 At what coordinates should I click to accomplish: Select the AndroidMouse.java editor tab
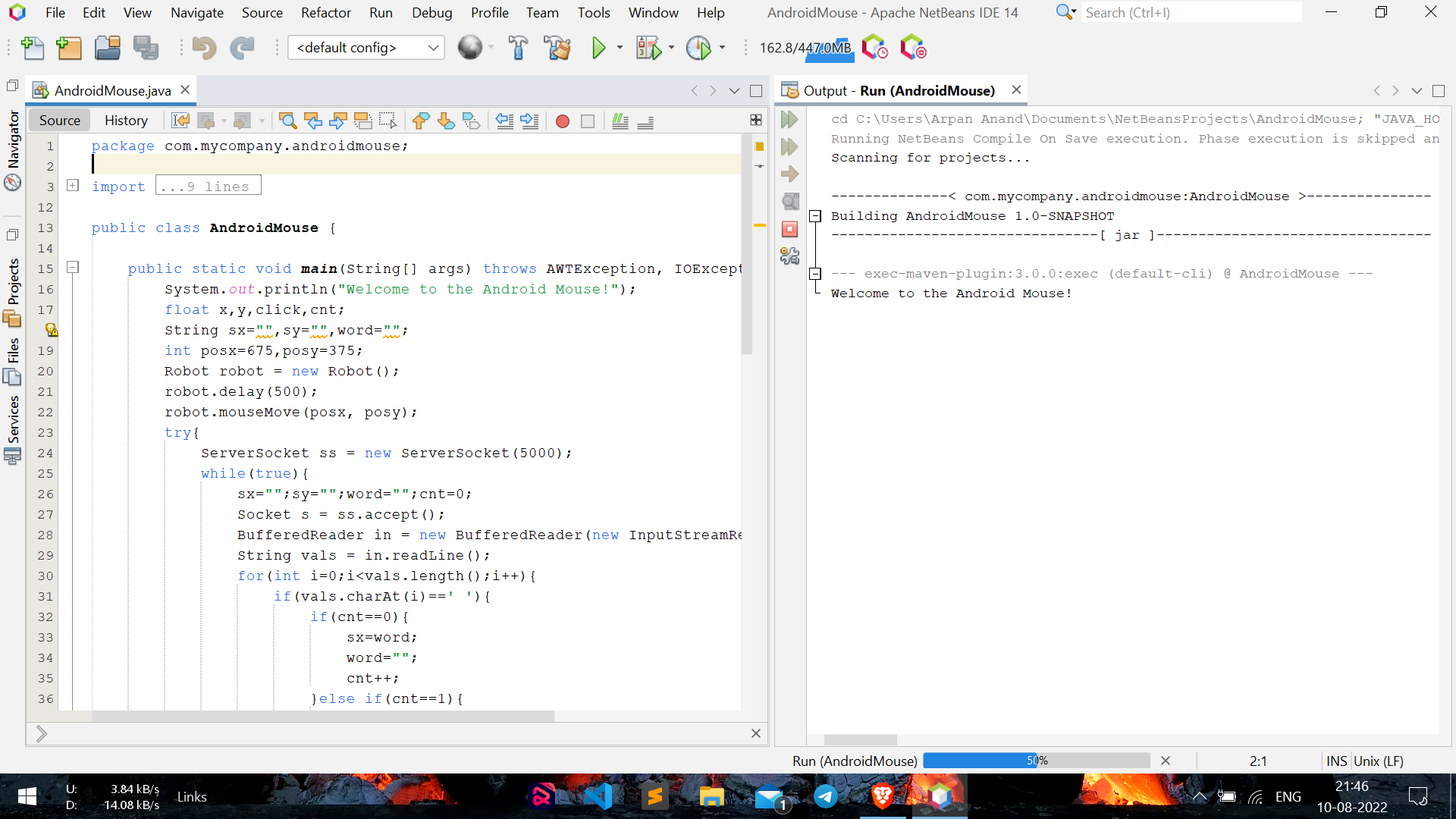[112, 90]
